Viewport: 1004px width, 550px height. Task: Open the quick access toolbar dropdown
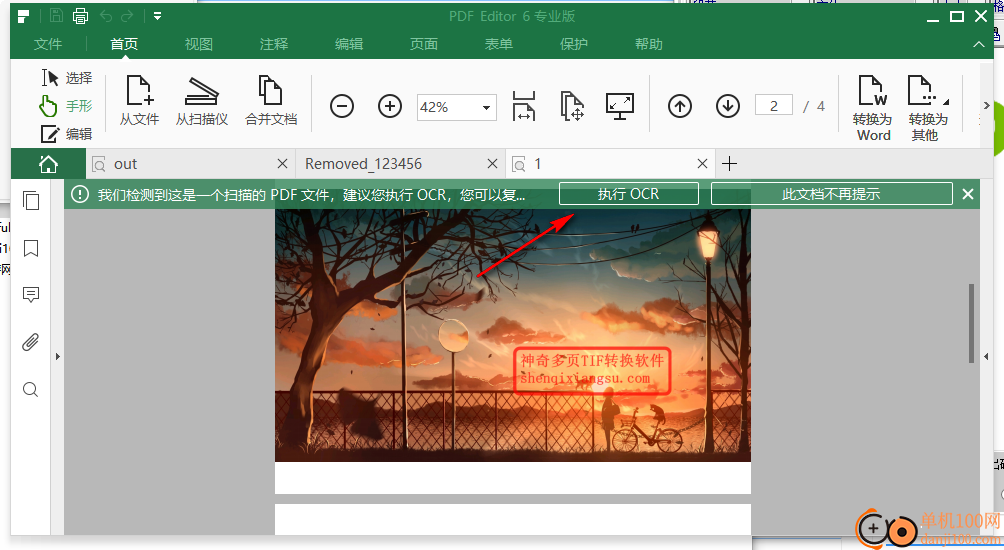(x=158, y=16)
